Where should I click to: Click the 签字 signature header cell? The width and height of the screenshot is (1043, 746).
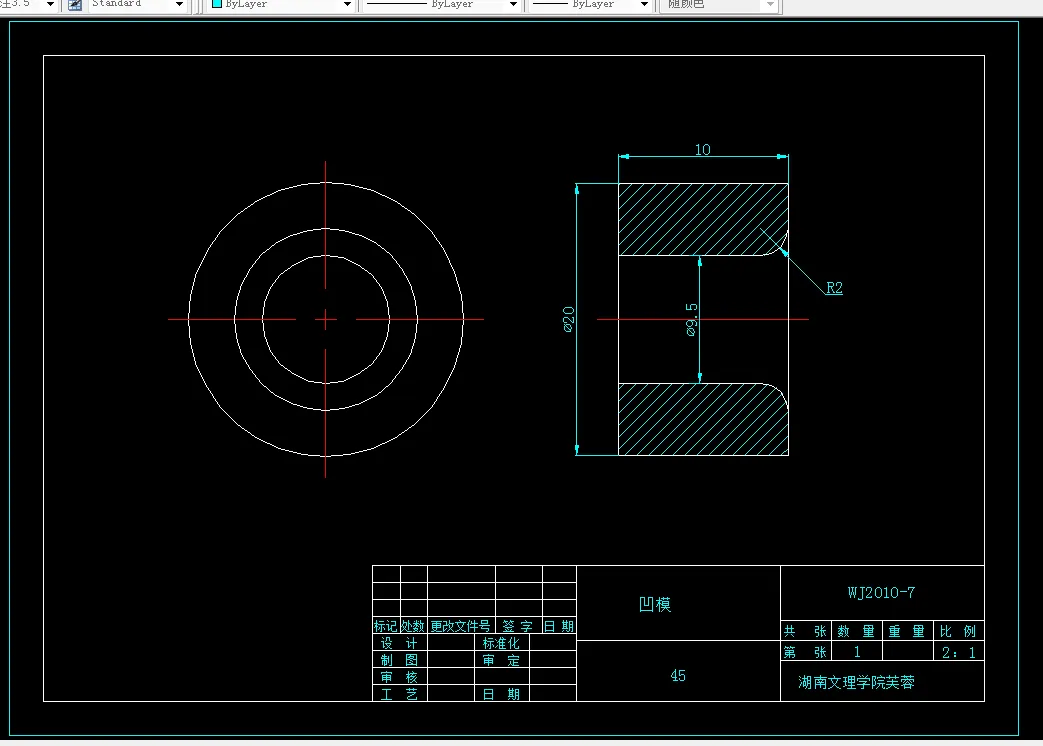pyautogui.click(x=518, y=626)
